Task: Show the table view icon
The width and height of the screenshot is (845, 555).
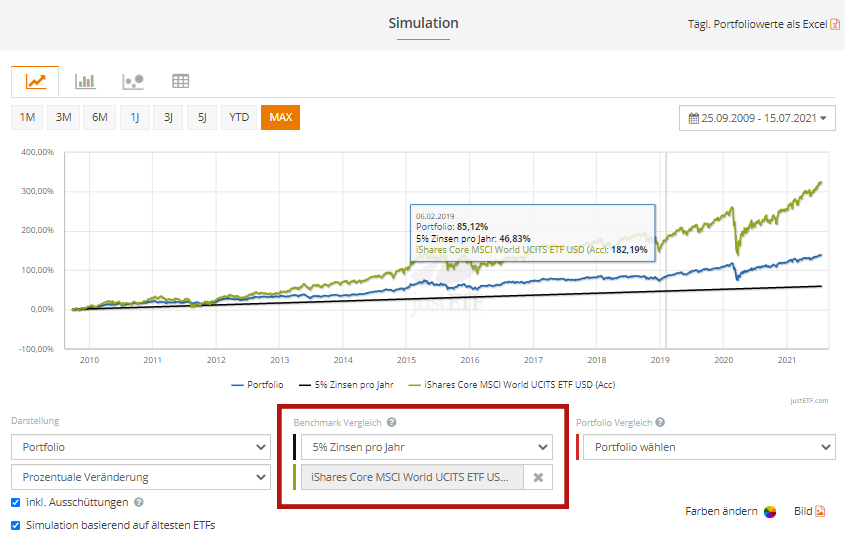Action: click(181, 81)
